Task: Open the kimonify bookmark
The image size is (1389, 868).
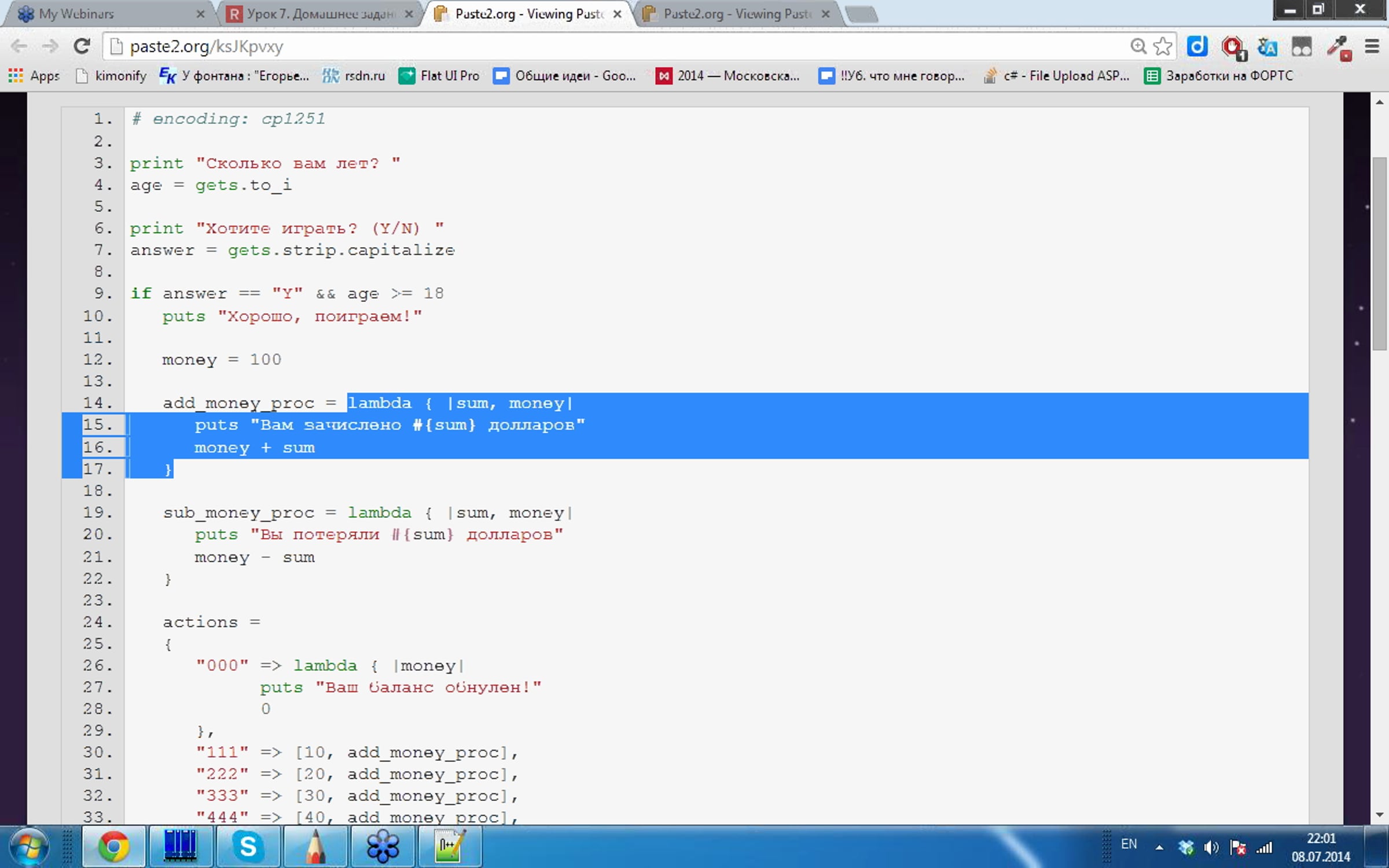Action: 111,76
